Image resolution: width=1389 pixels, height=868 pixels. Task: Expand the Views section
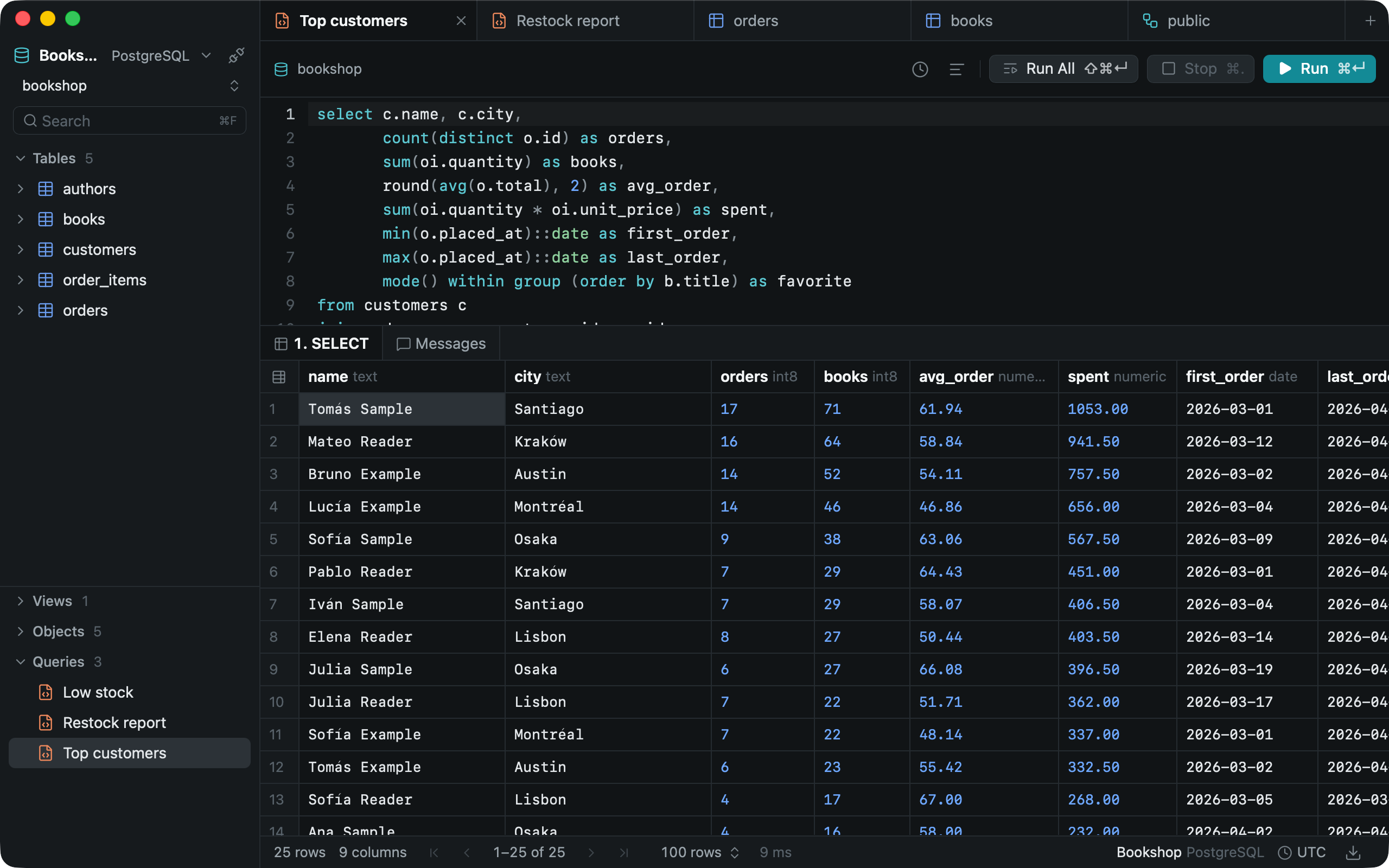point(21,601)
